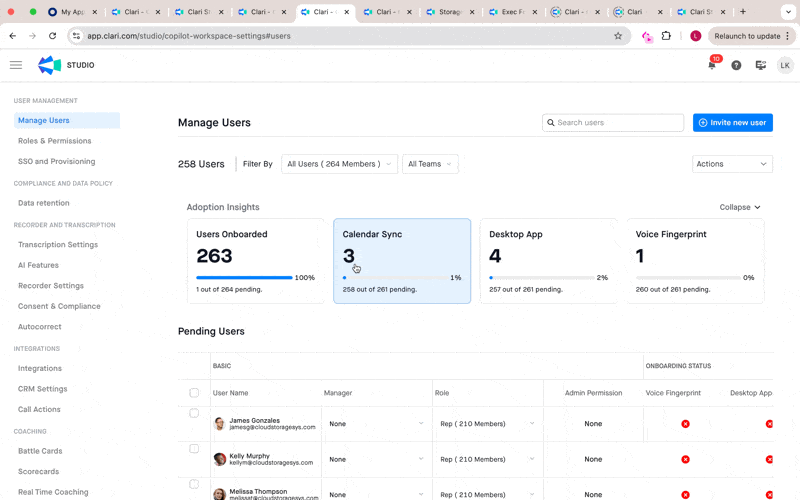The width and height of the screenshot is (800, 500).
Task: Open SSO and Provisioning settings
Action: (57, 161)
